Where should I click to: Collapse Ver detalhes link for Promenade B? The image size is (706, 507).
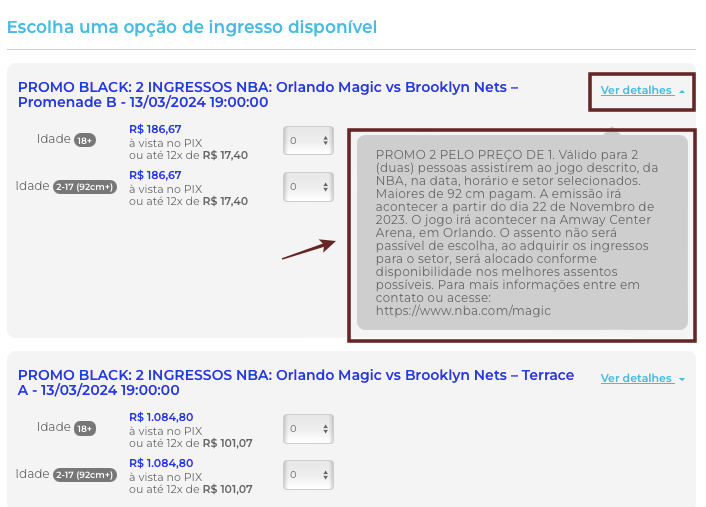[x=643, y=91]
